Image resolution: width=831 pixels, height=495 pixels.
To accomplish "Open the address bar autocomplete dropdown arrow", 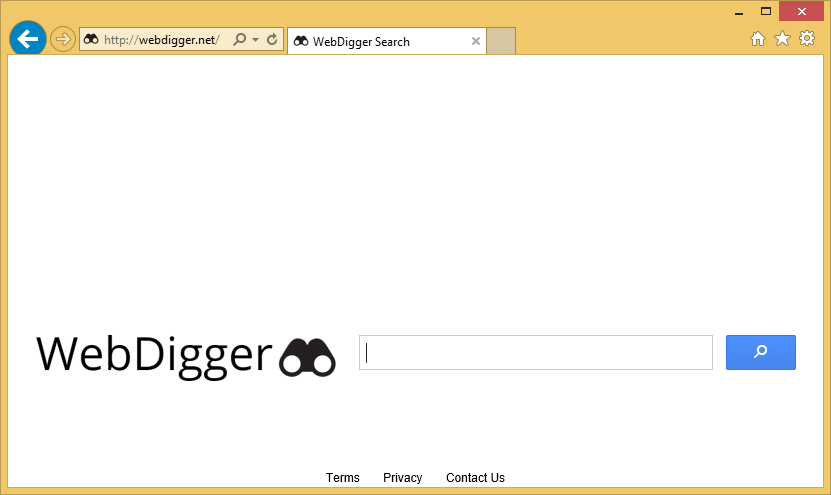I will 255,40.
